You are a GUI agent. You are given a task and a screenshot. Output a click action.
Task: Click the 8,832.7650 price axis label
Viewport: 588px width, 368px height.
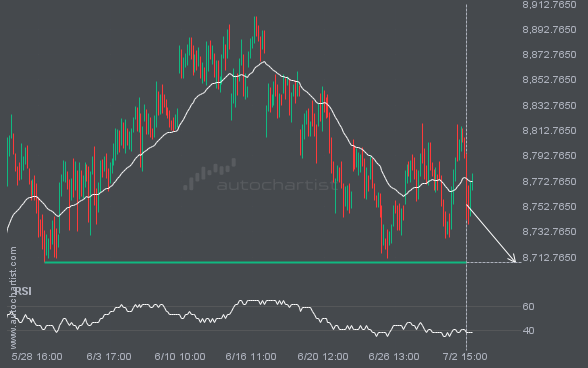click(x=549, y=105)
